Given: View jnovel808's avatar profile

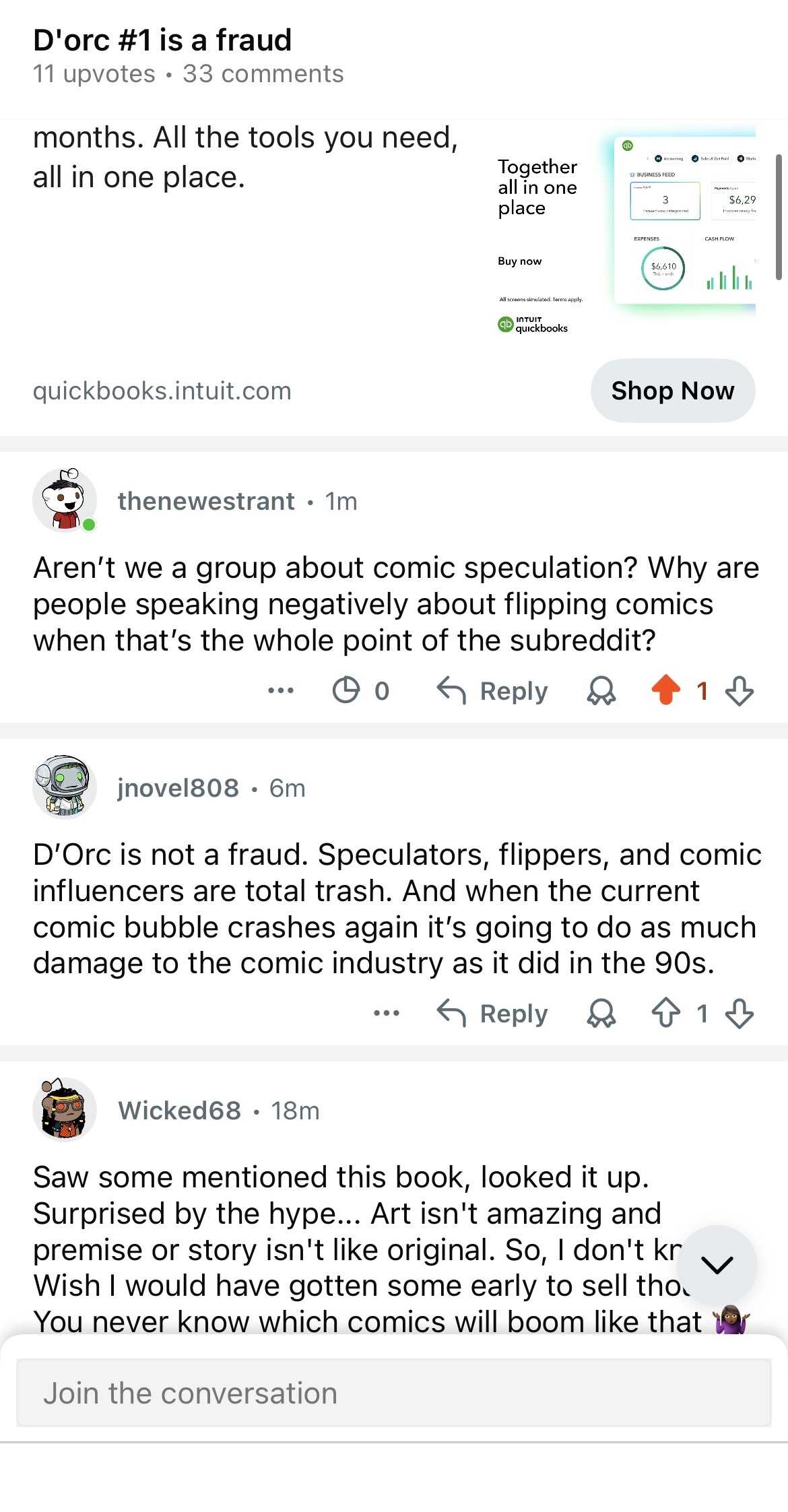Looking at the screenshot, I should pos(65,787).
